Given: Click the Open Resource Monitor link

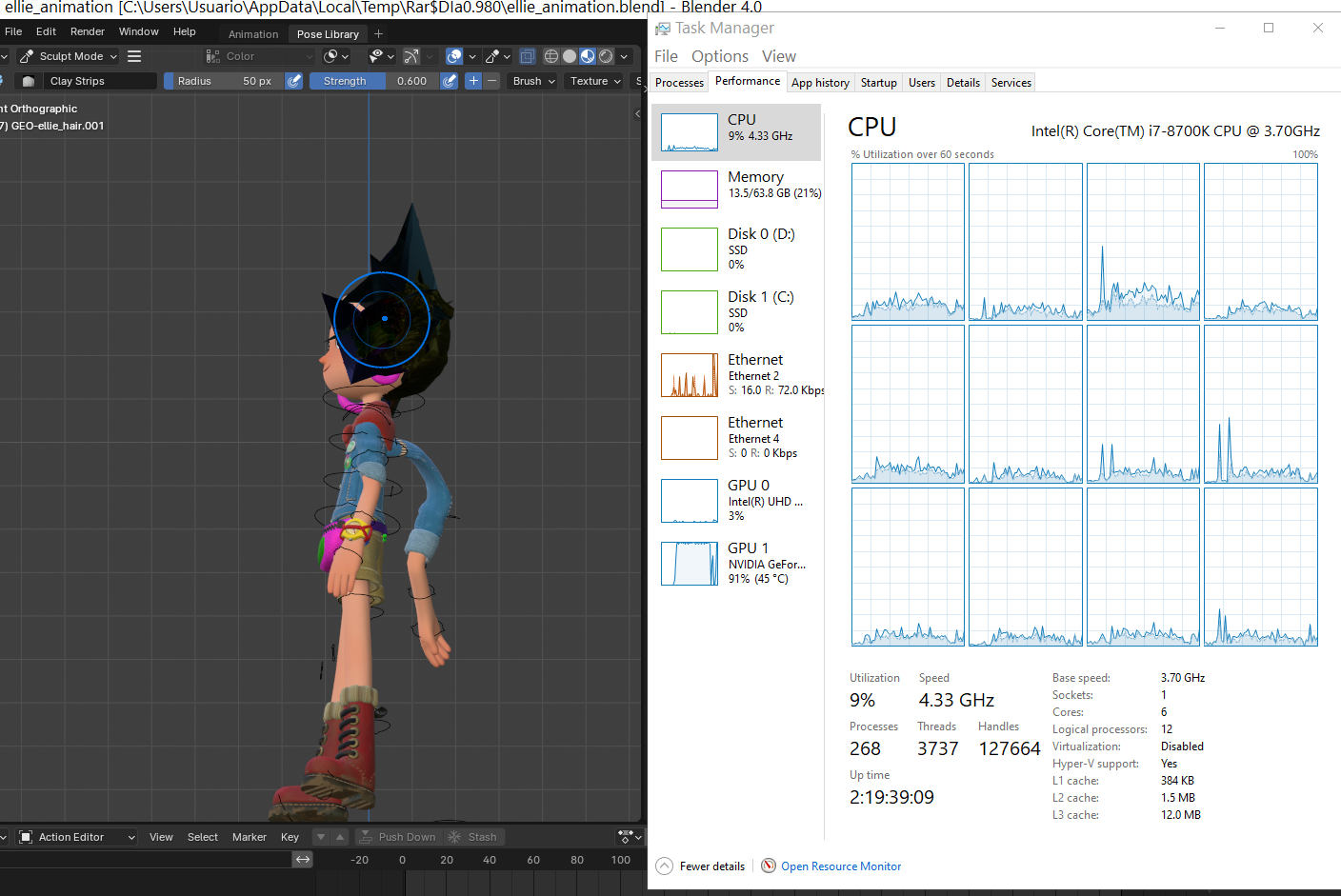Looking at the screenshot, I should click(x=840, y=866).
